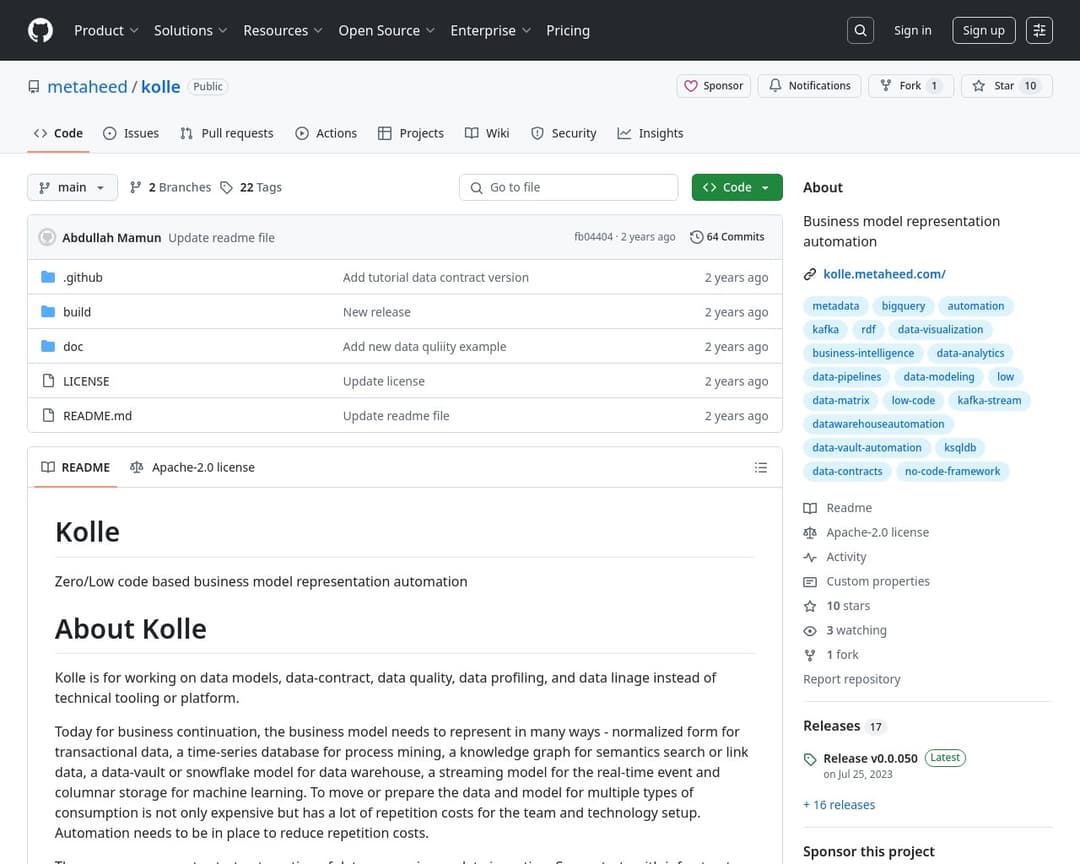Switch to the Pull requests tab
The height and width of the screenshot is (864, 1080).
(227, 133)
